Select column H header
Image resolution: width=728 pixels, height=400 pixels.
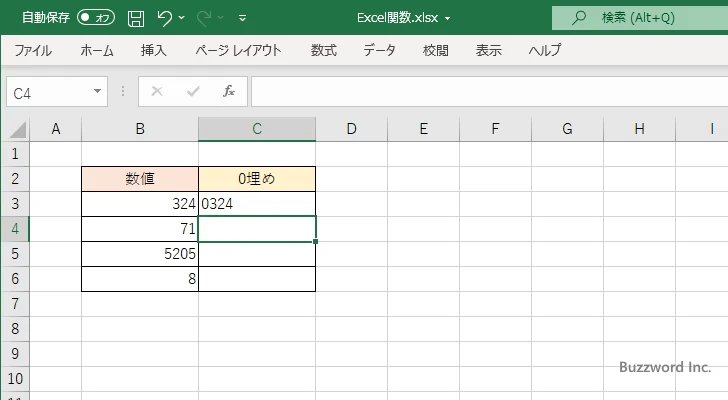coord(639,129)
